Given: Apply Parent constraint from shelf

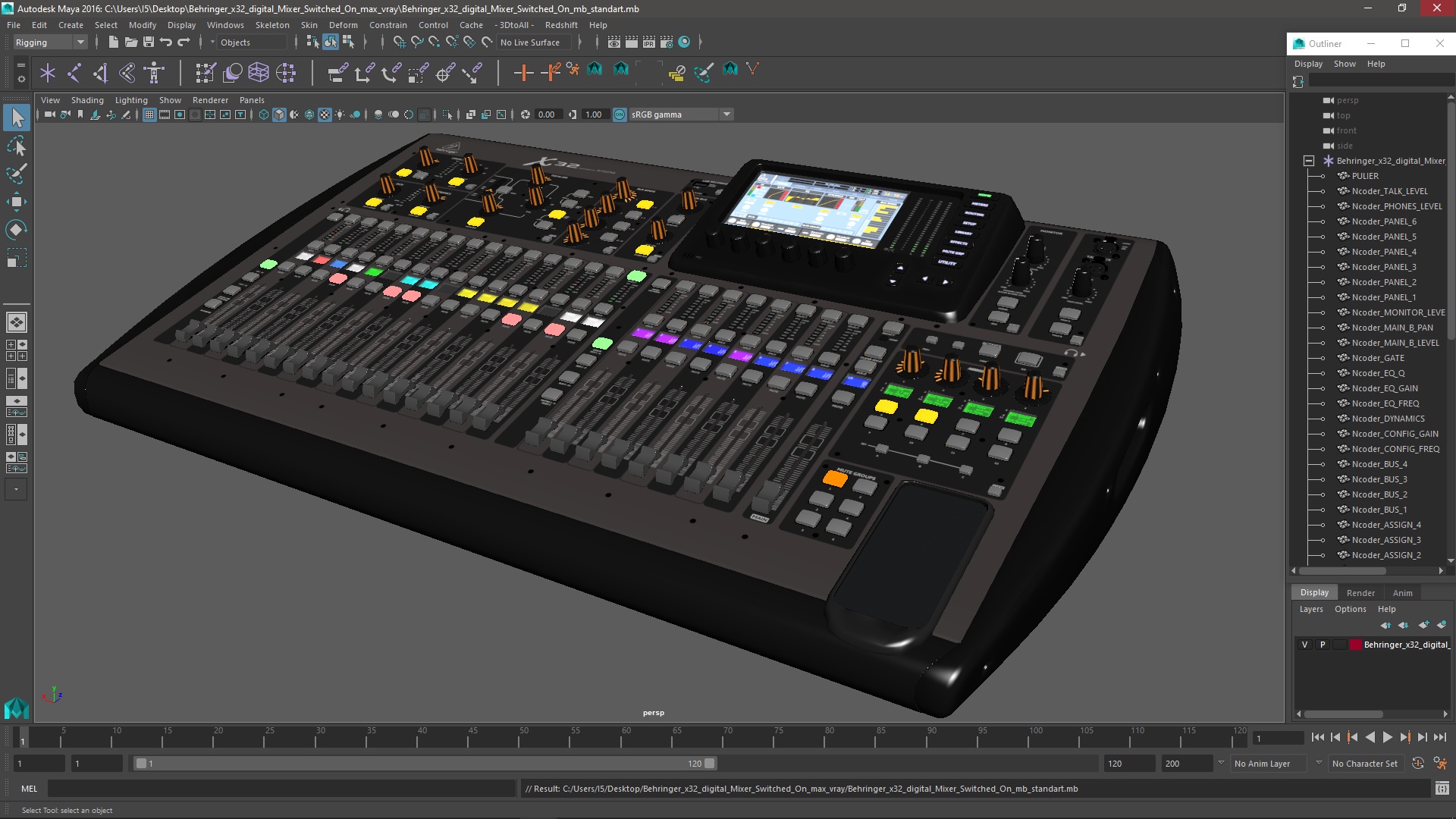Looking at the screenshot, I should 337,73.
